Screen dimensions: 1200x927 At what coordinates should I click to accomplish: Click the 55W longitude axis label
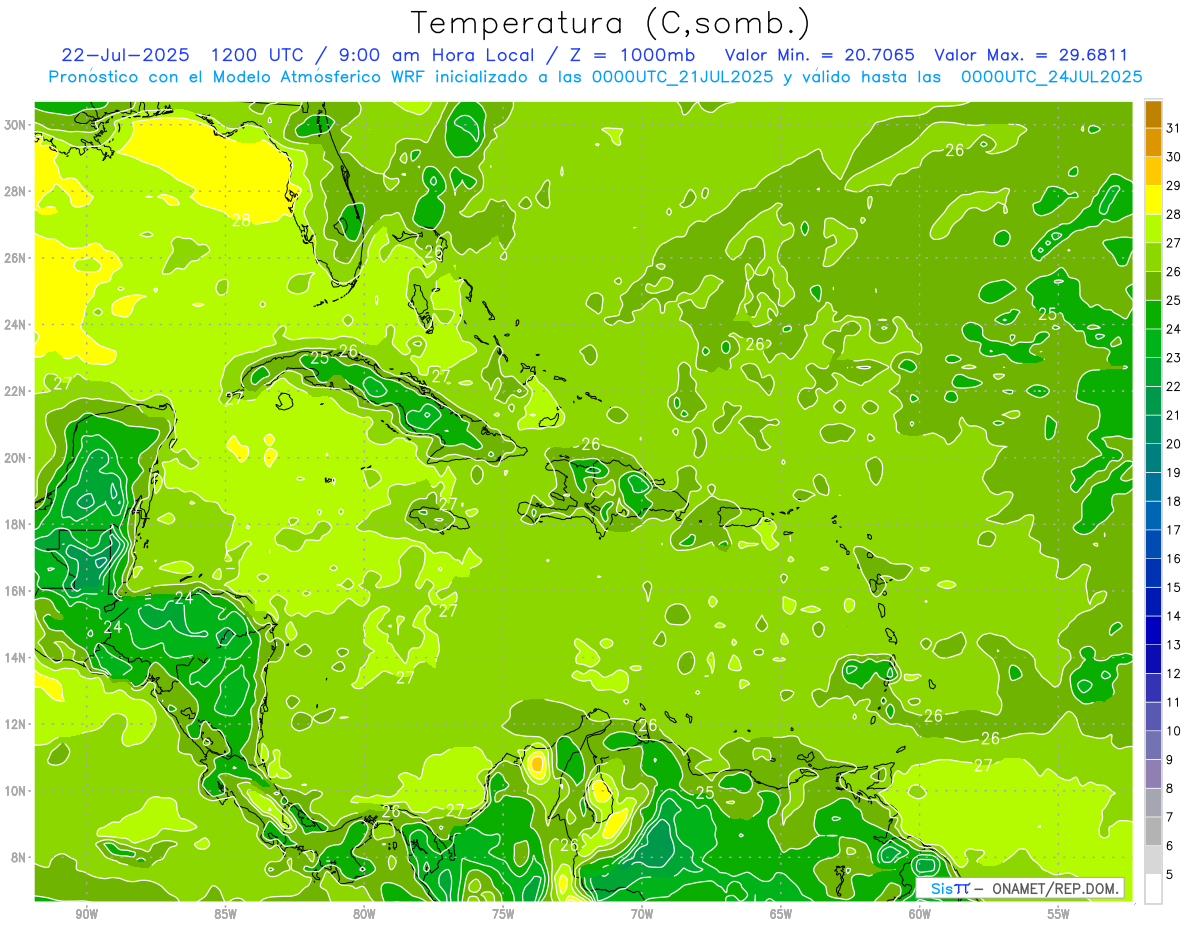tap(1059, 915)
